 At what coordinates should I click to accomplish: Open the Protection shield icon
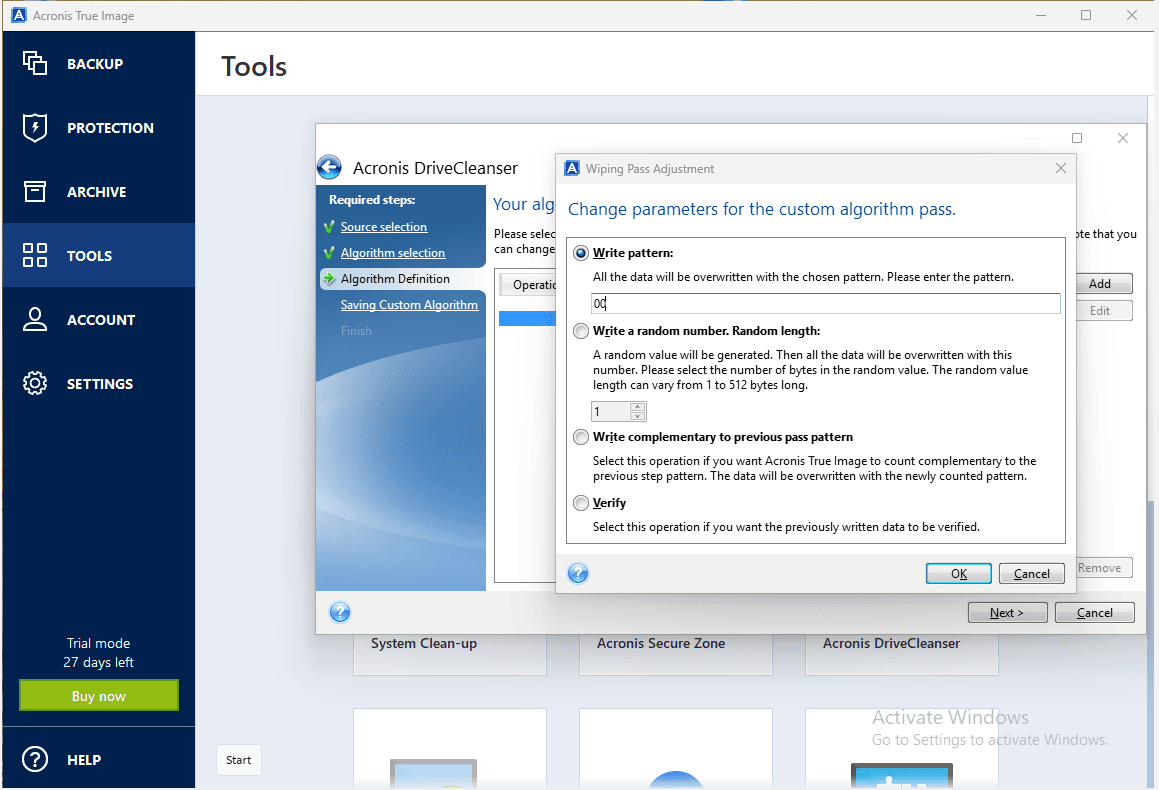click(35, 127)
